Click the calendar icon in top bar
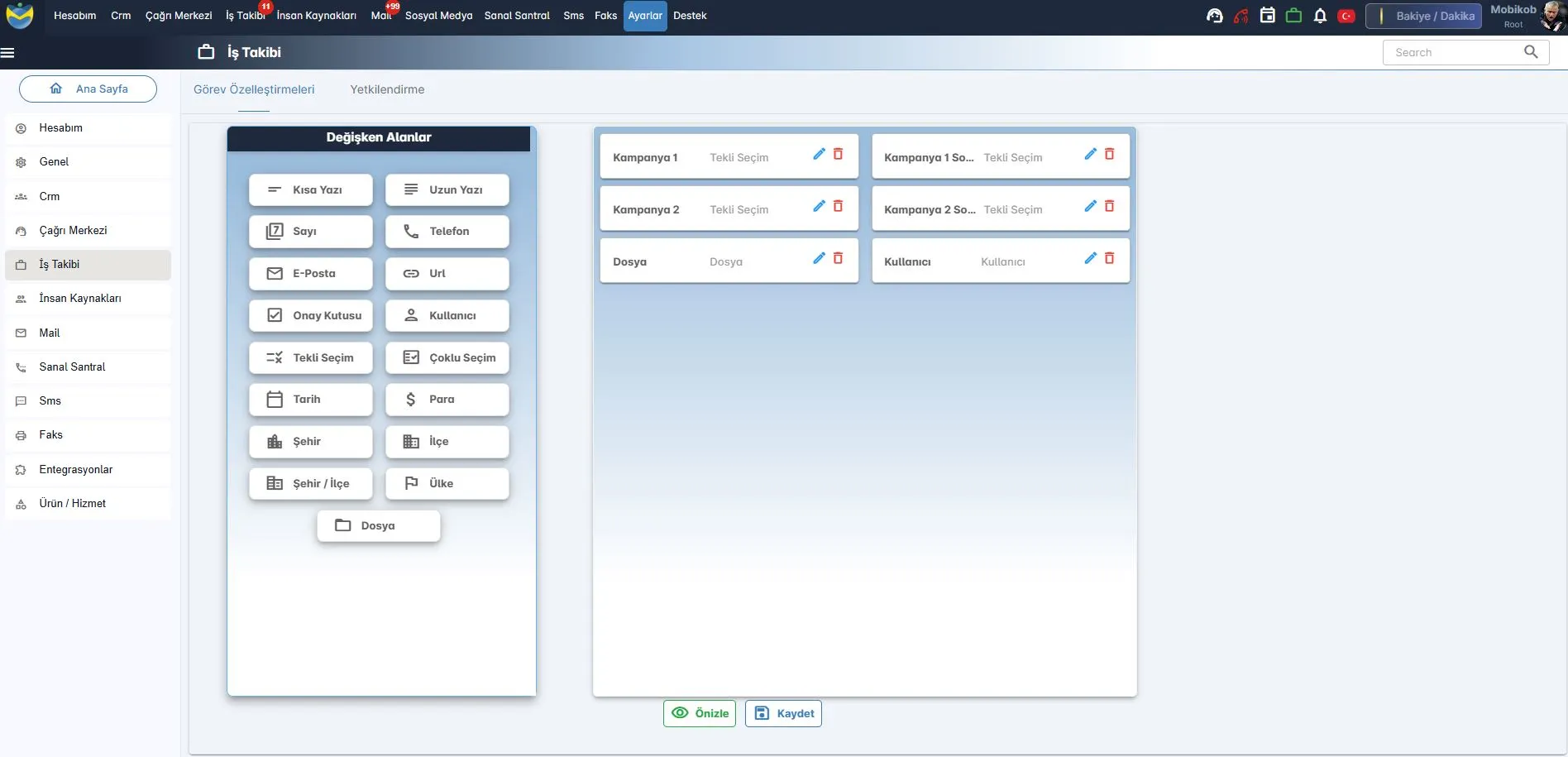 click(x=1267, y=16)
